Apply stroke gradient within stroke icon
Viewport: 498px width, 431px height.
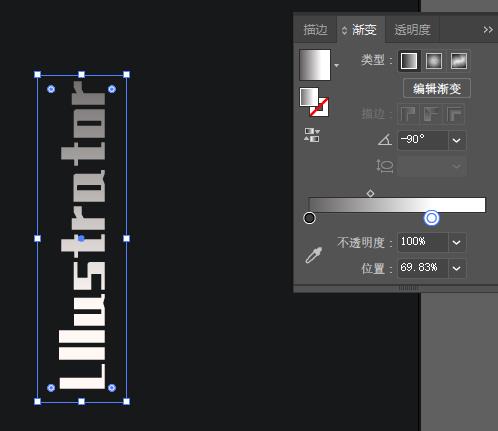[408, 114]
